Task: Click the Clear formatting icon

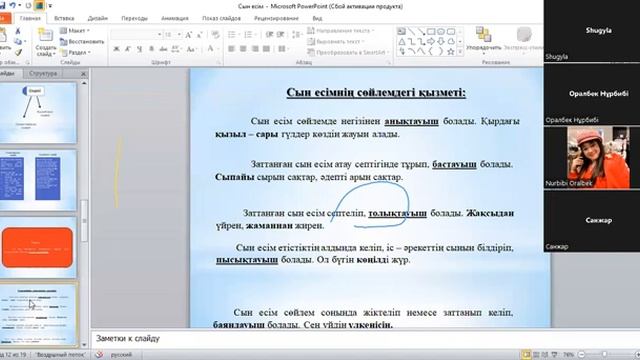Action: pos(215,35)
